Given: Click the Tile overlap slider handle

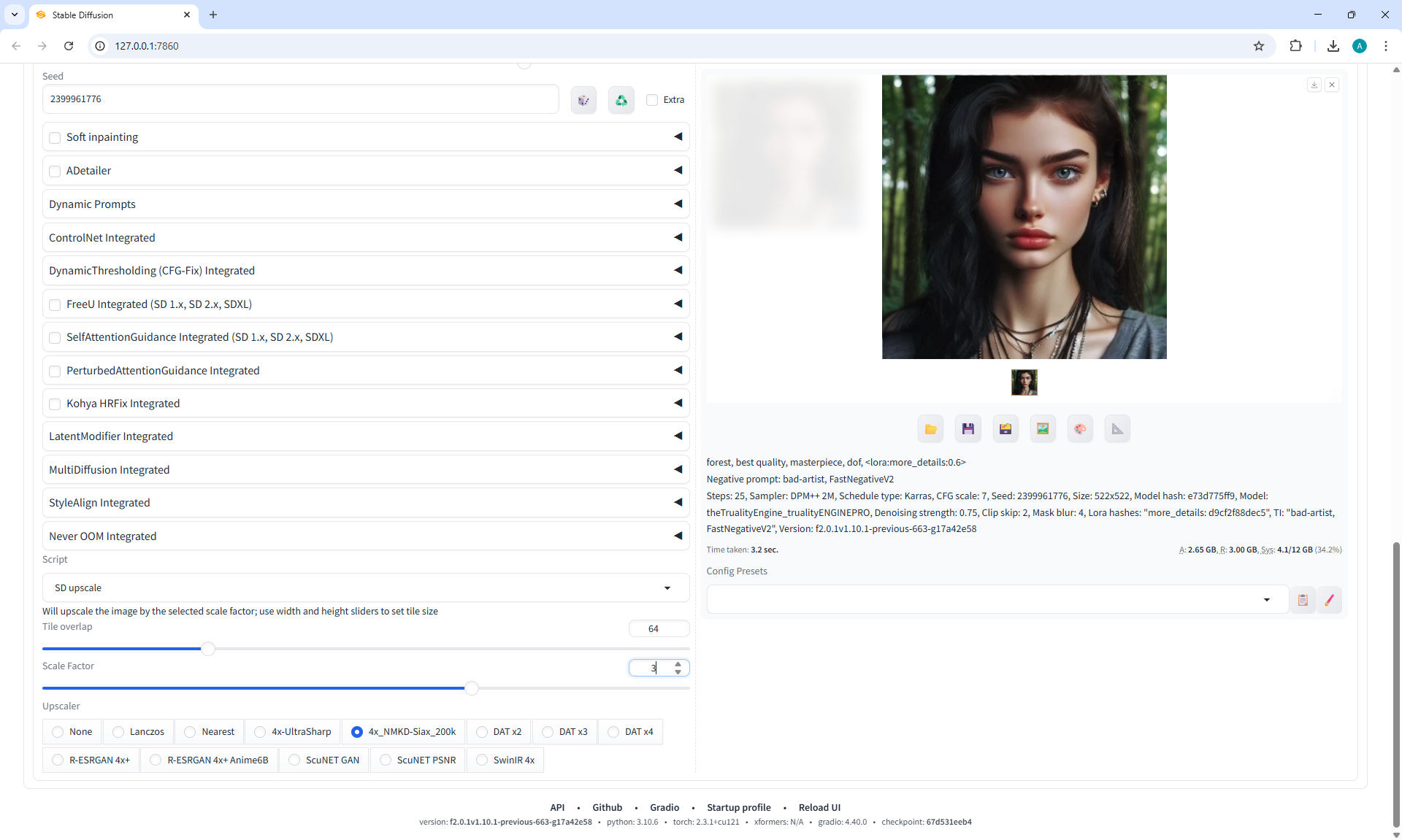Looking at the screenshot, I should [208, 649].
